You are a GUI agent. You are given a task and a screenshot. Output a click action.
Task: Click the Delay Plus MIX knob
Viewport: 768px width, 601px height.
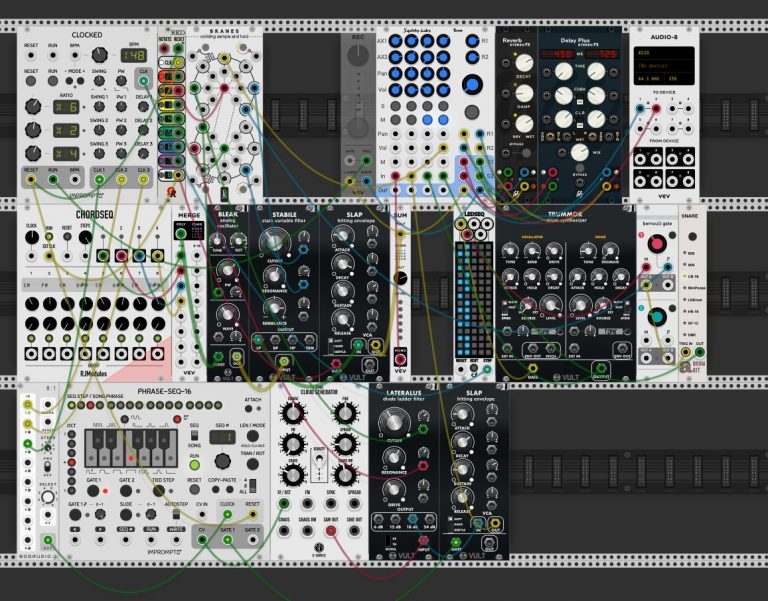(x=580, y=152)
